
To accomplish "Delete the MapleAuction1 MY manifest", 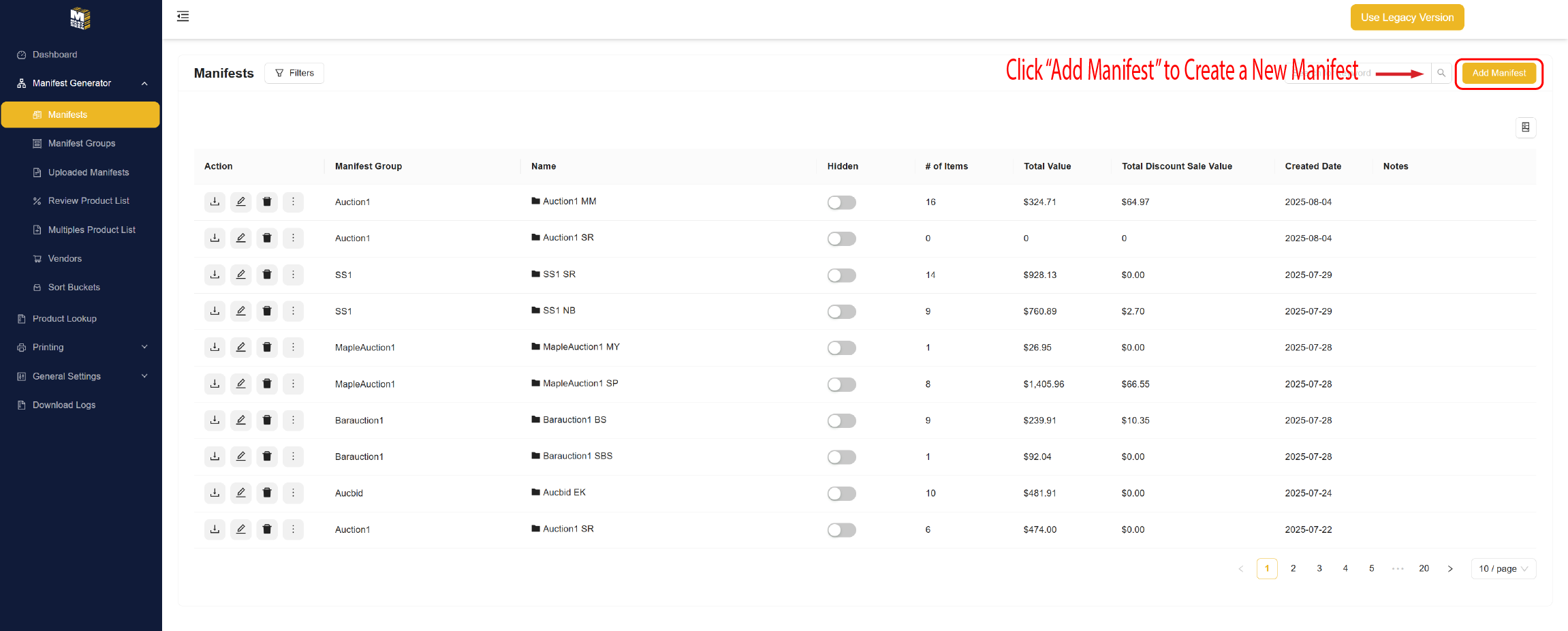I will coord(267,348).
